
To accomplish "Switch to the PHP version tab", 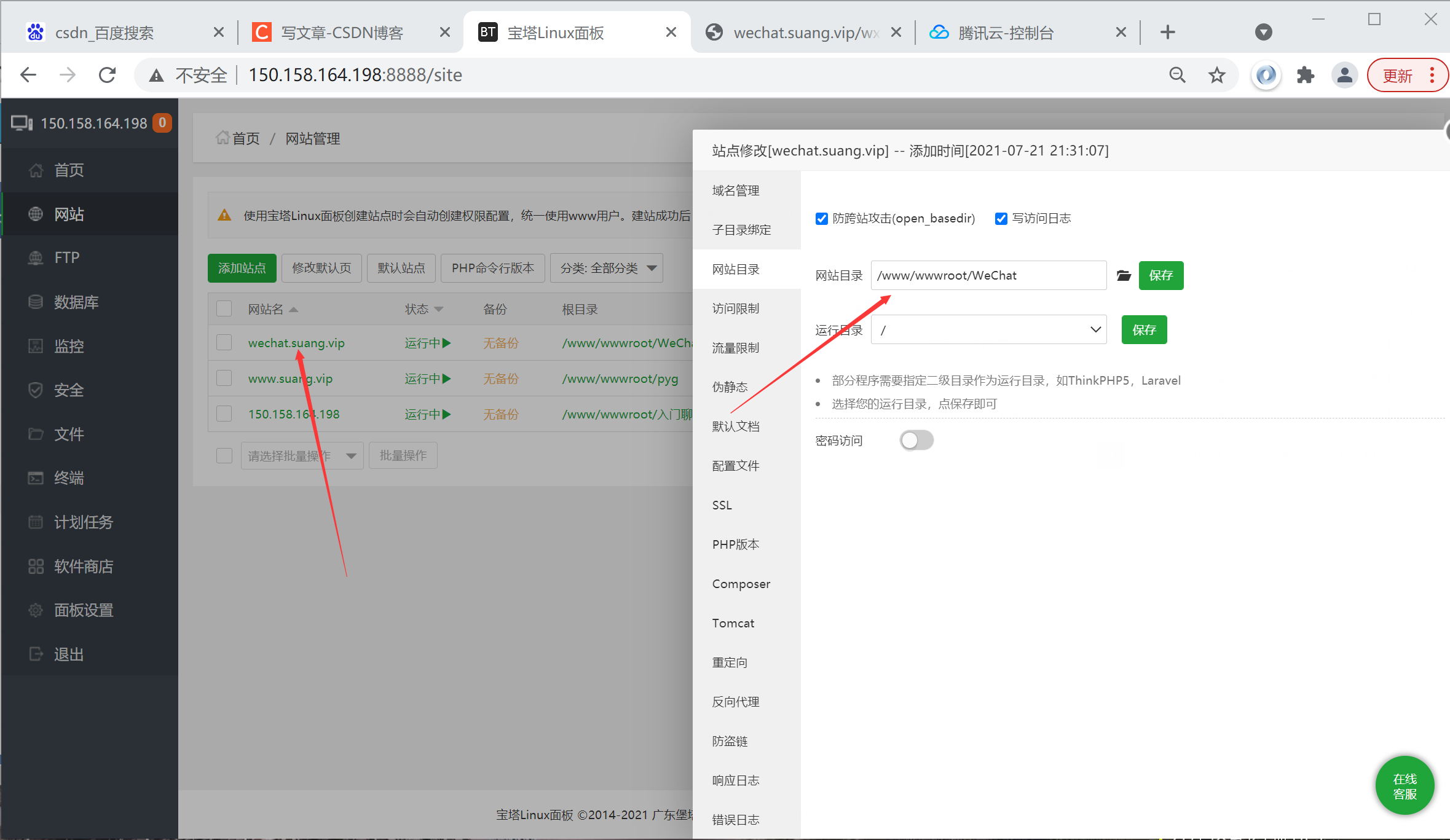I will coord(736,544).
